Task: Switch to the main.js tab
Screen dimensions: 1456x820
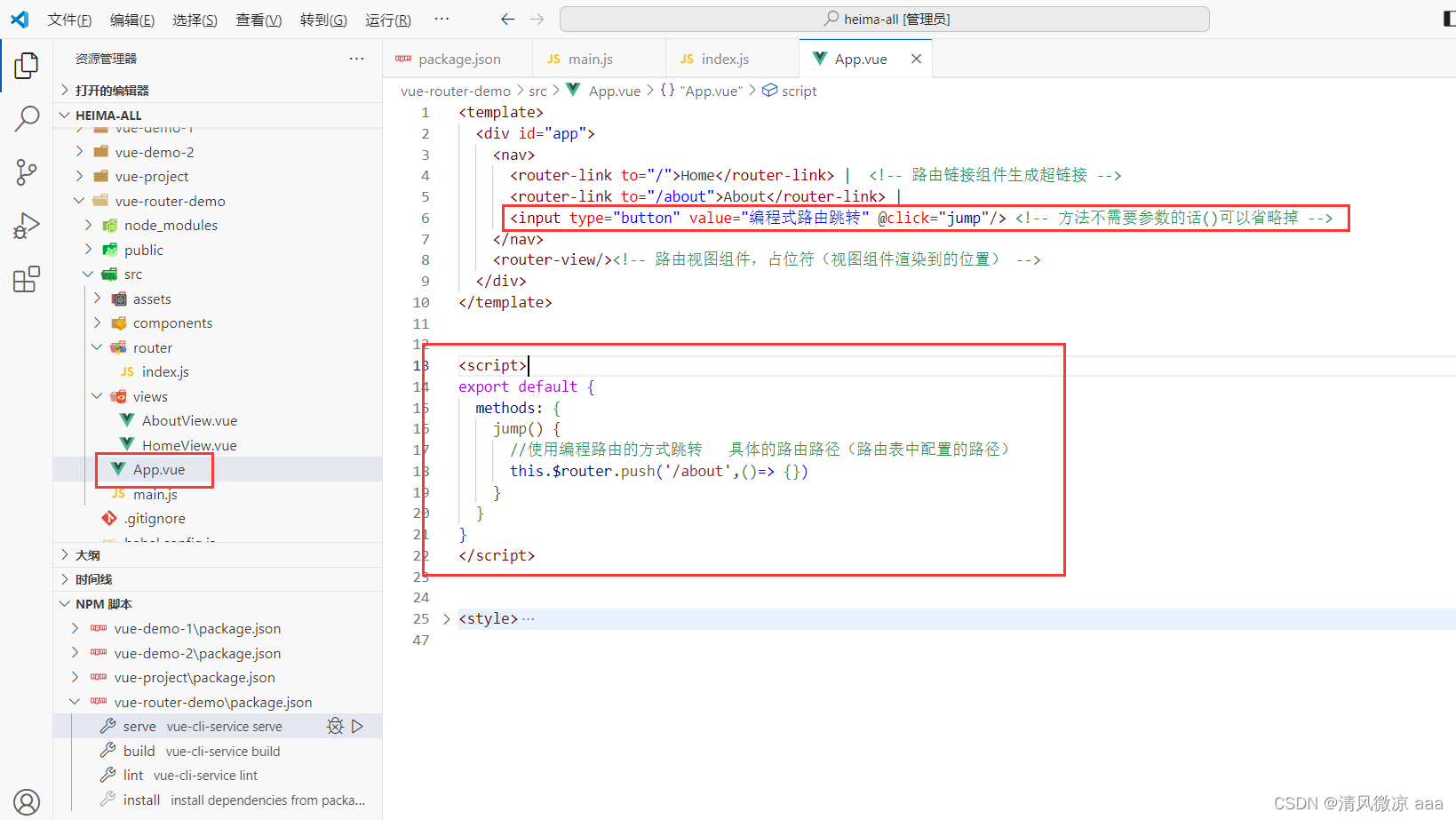Action: (600, 59)
